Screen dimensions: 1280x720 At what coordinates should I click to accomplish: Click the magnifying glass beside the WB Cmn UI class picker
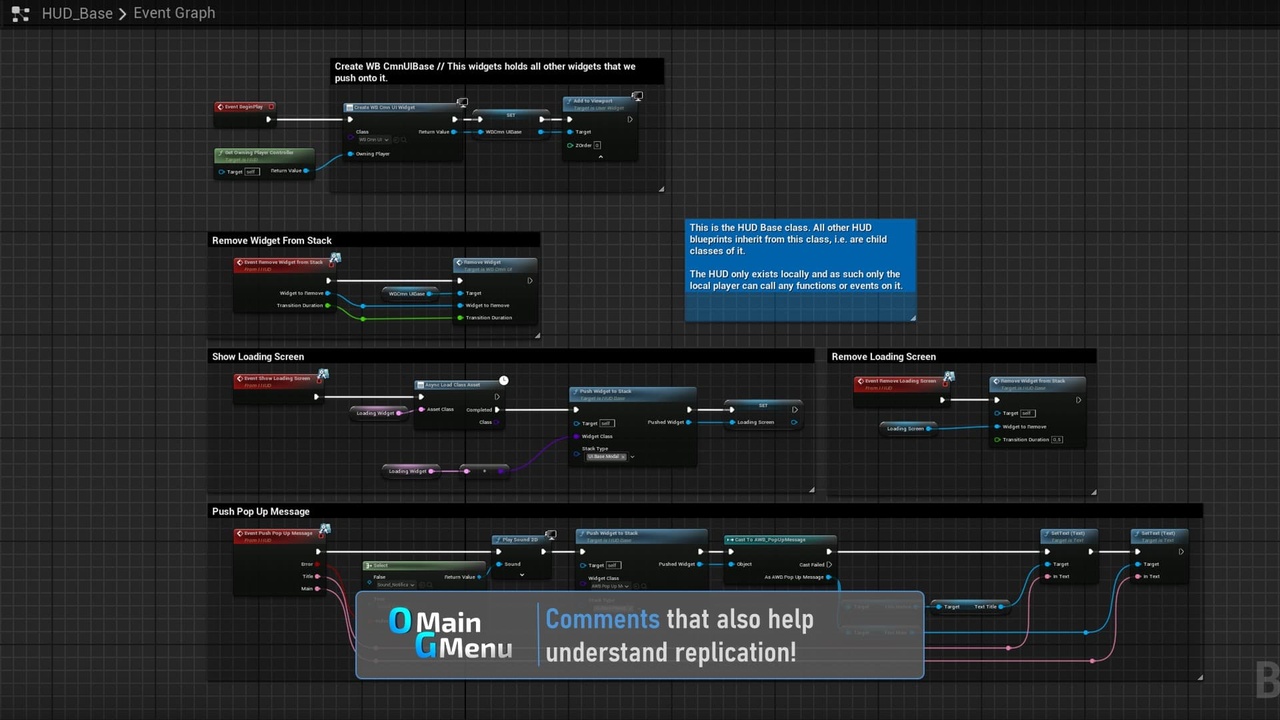[x=404, y=140]
